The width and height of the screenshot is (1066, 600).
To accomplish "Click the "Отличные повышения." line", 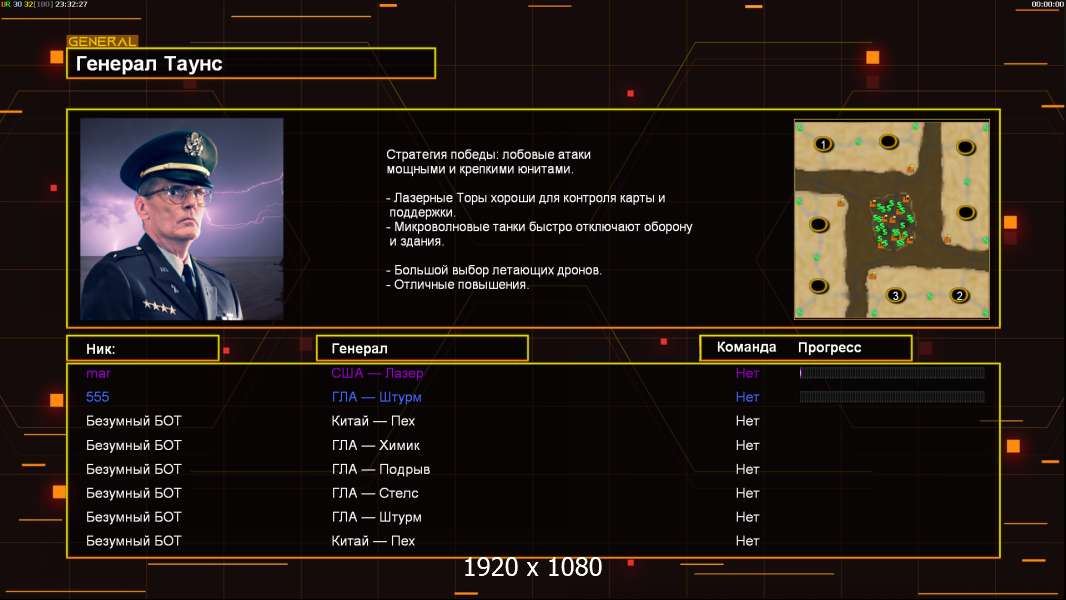I will click(x=457, y=285).
